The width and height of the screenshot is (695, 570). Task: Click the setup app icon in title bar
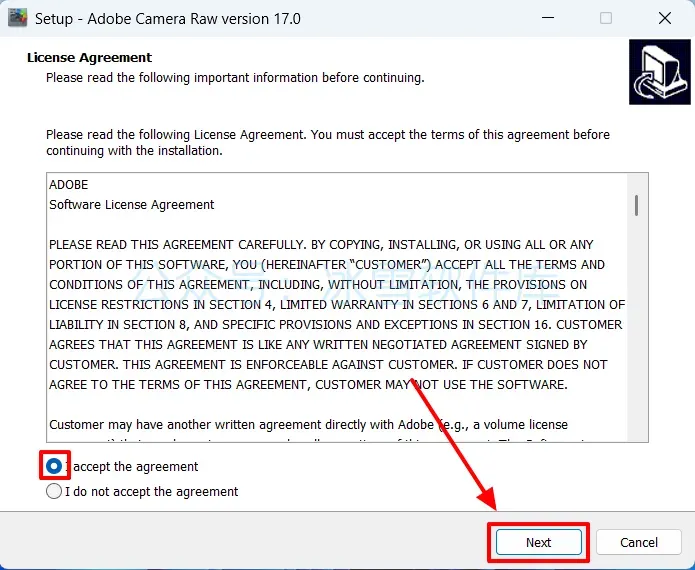click(18, 18)
